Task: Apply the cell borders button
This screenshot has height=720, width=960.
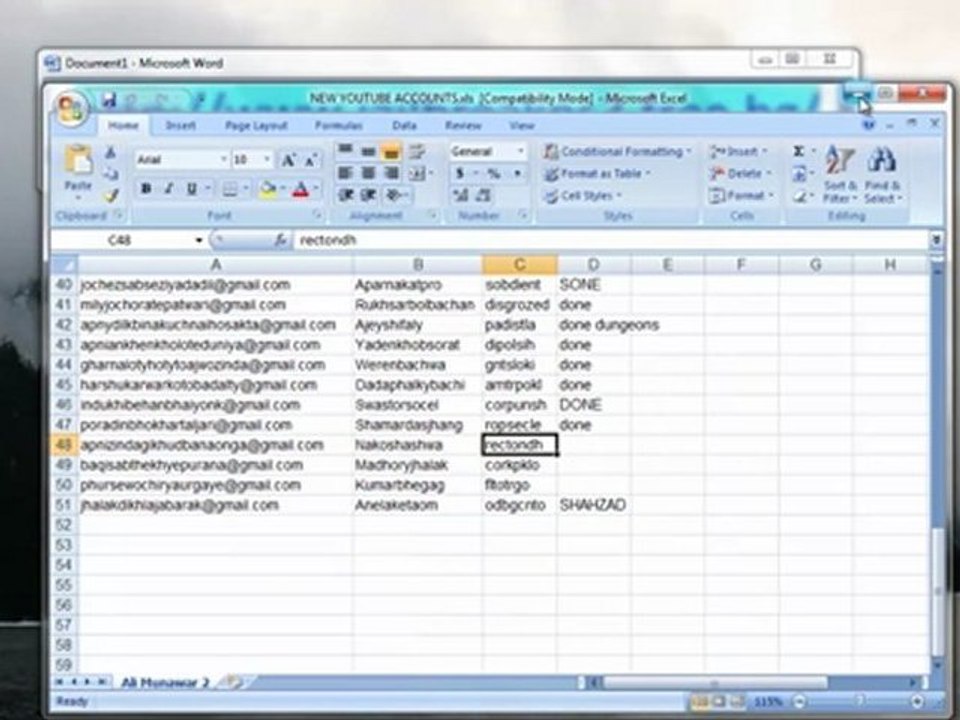Action: [229, 189]
